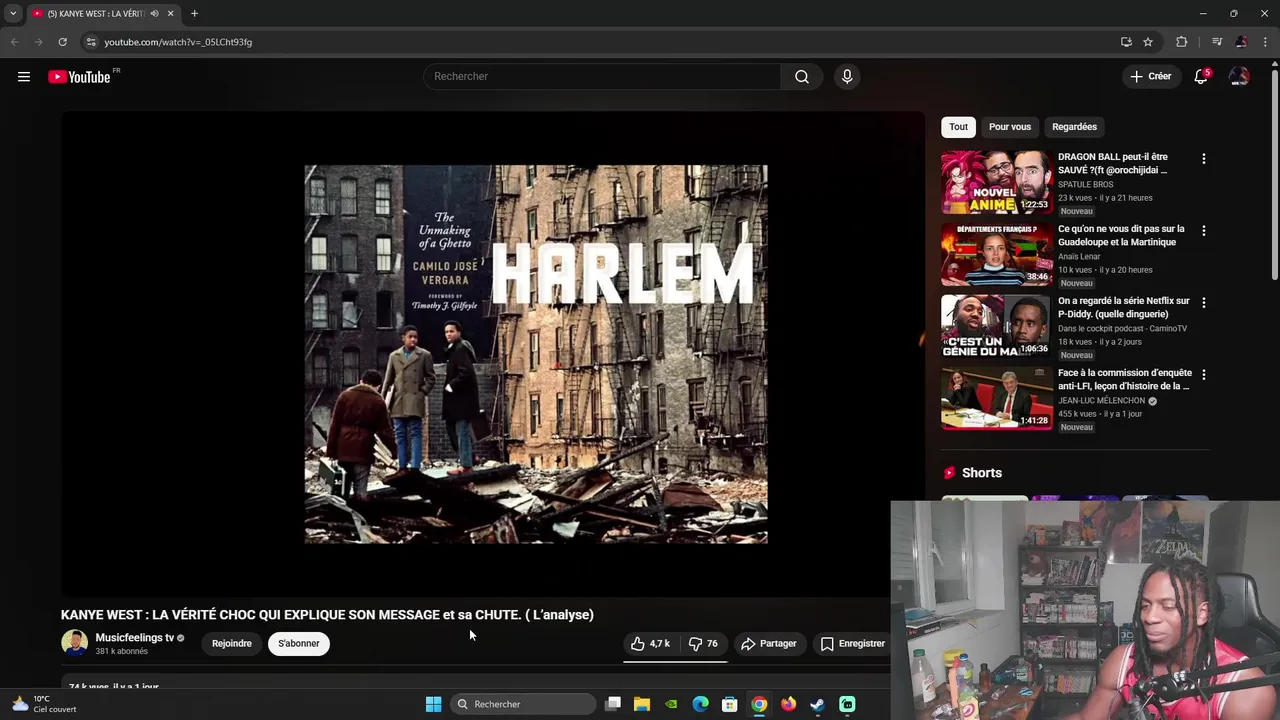Open the JEAN-LUC MÉLENCHON channel name
The image size is (1280, 720).
(1102, 401)
